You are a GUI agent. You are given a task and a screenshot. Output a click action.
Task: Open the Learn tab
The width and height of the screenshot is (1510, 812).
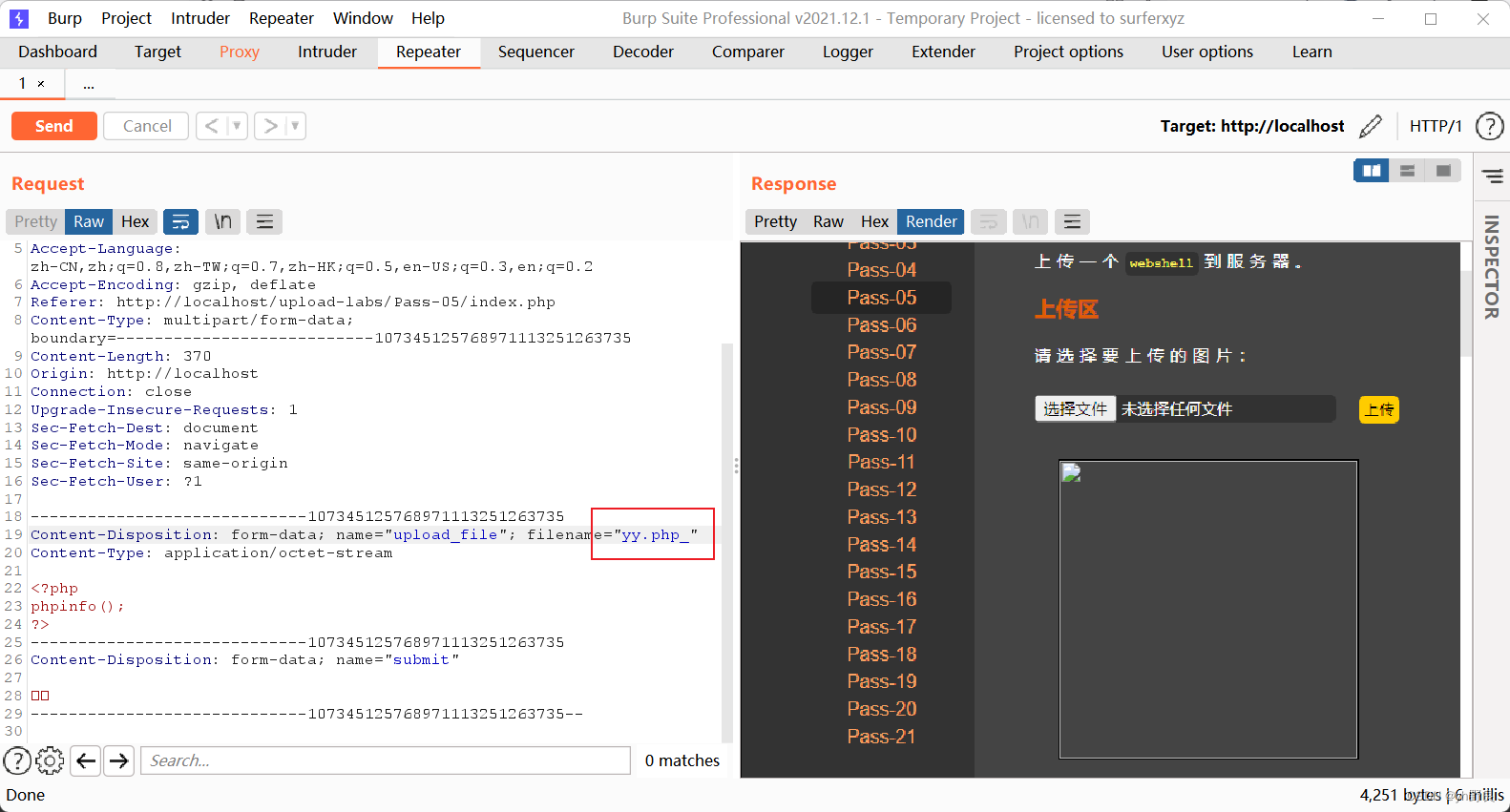pos(1312,52)
